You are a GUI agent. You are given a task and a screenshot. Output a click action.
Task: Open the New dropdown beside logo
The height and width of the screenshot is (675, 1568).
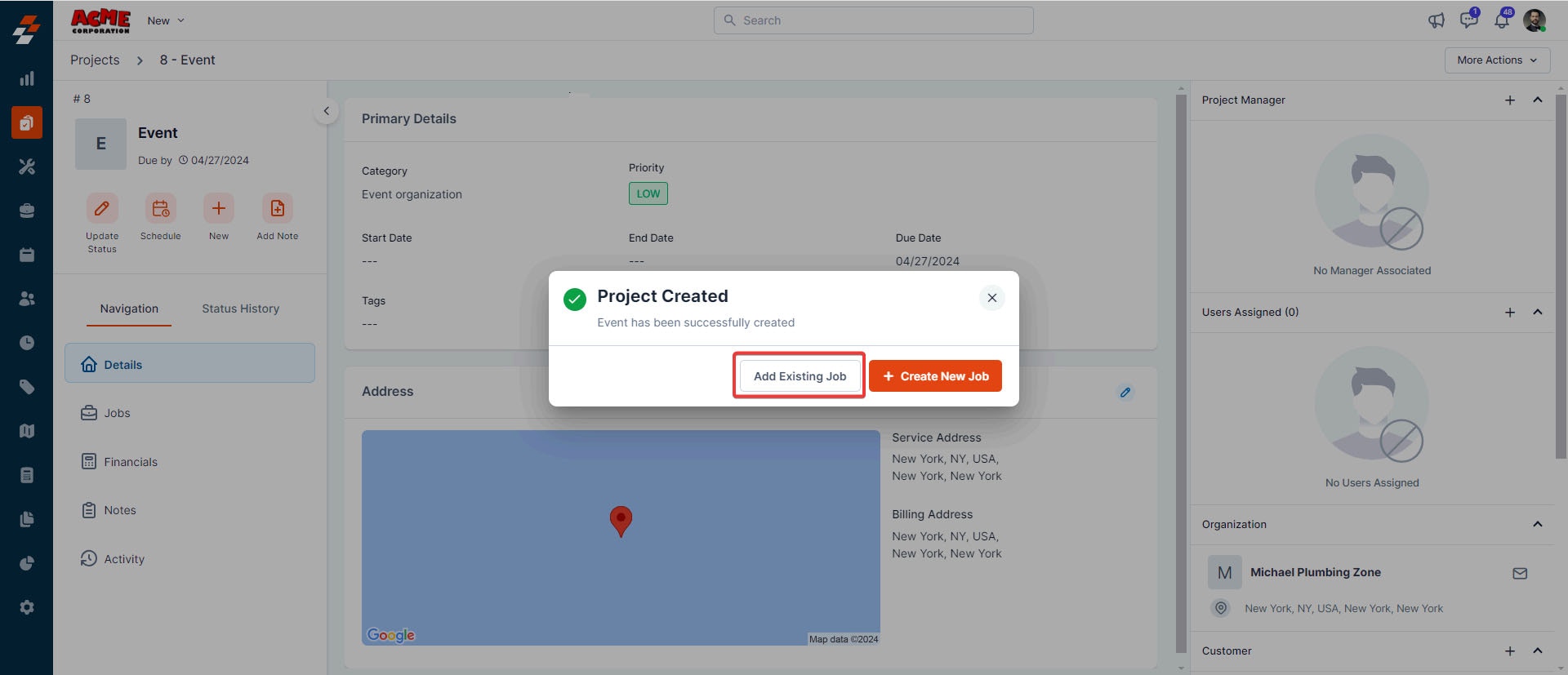pos(166,20)
